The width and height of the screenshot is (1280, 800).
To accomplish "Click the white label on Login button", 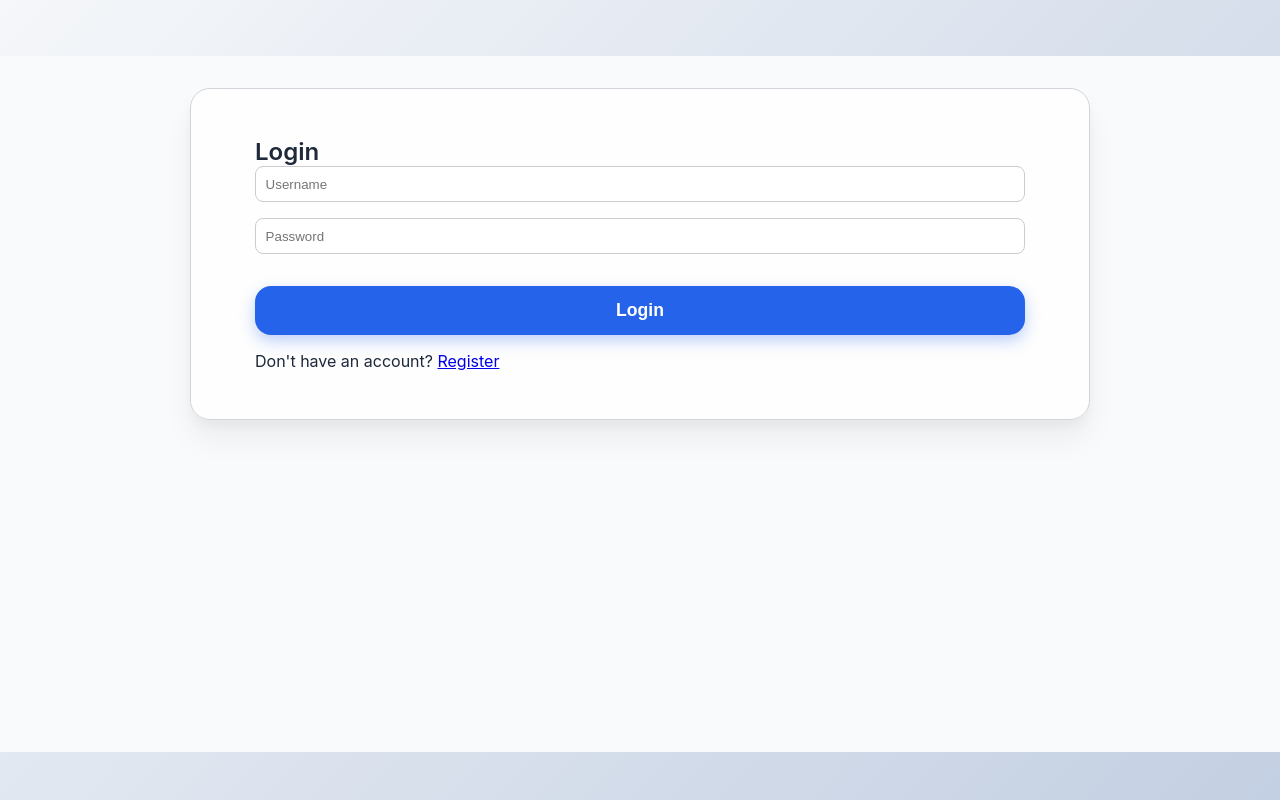I will point(640,310).
